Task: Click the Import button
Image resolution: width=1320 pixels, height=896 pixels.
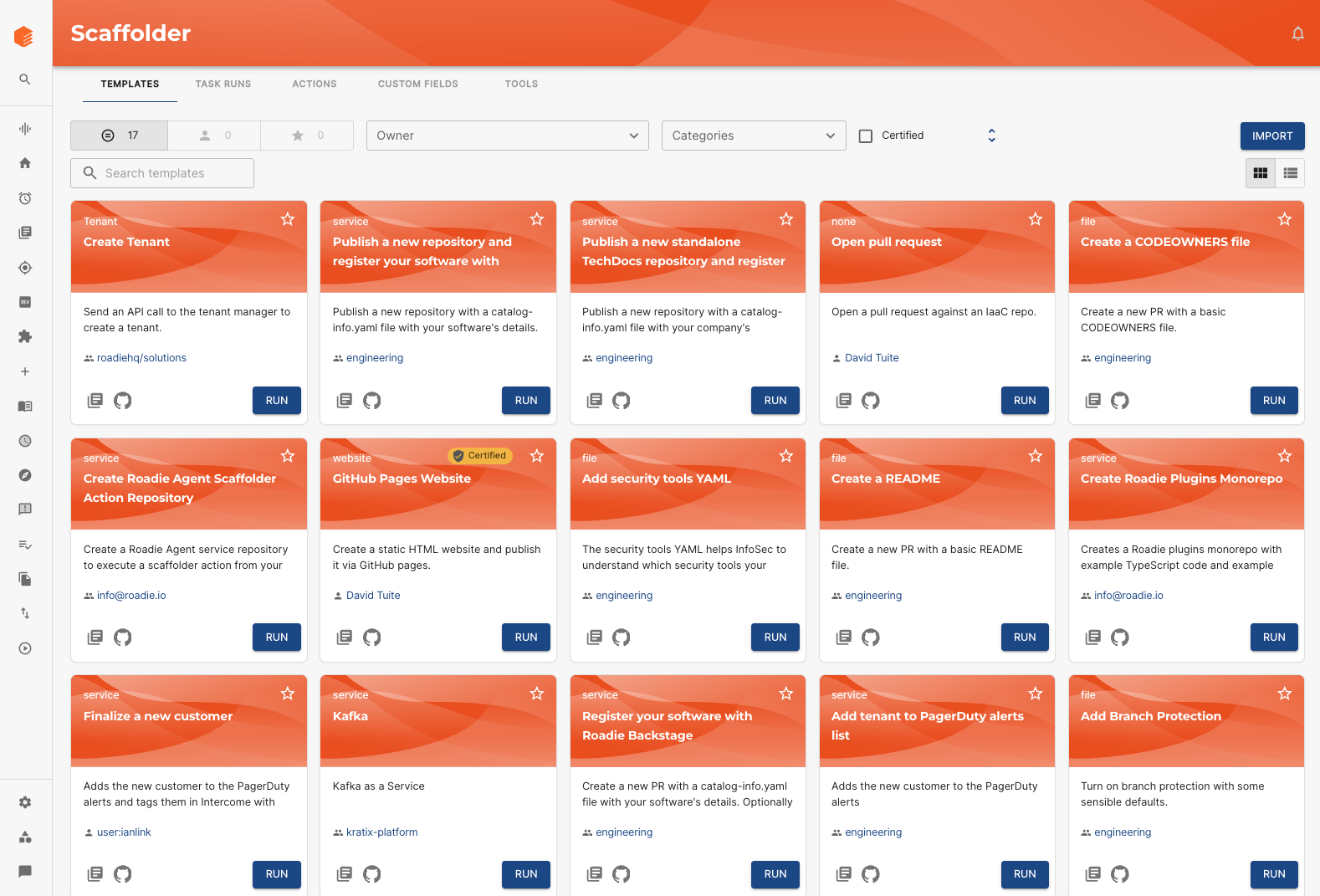Action: pos(1272,136)
